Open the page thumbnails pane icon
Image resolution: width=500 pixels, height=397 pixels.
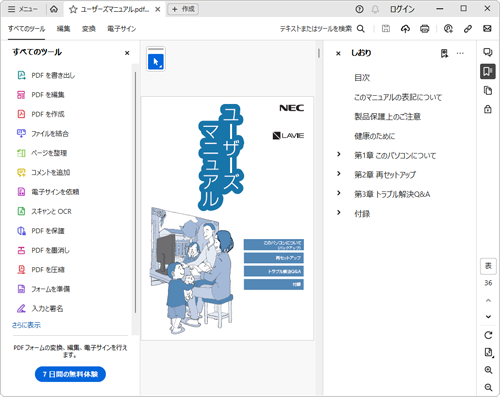pyautogui.click(x=488, y=90)
